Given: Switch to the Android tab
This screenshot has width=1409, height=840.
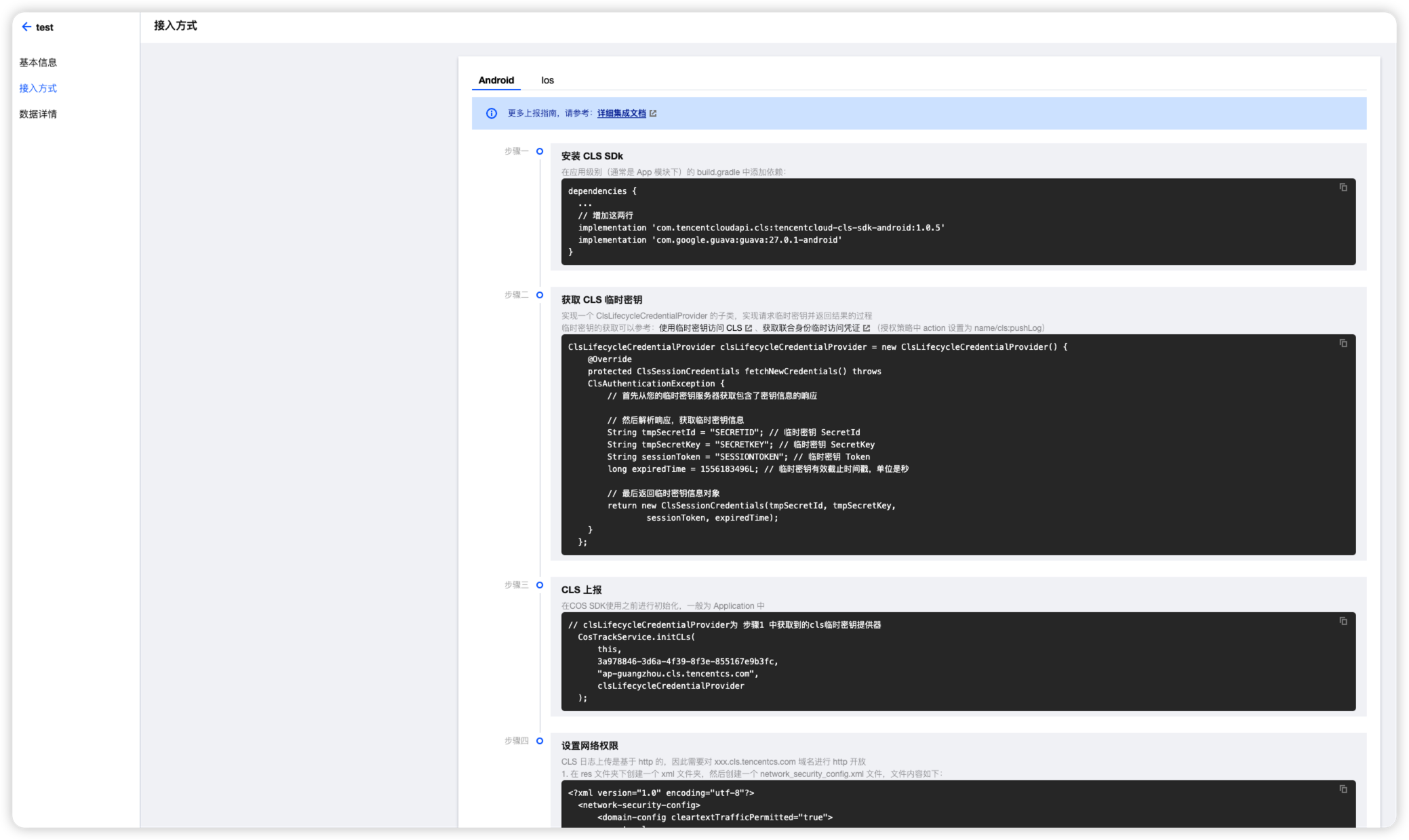Looking at the screenshot, I should point(496,80).
